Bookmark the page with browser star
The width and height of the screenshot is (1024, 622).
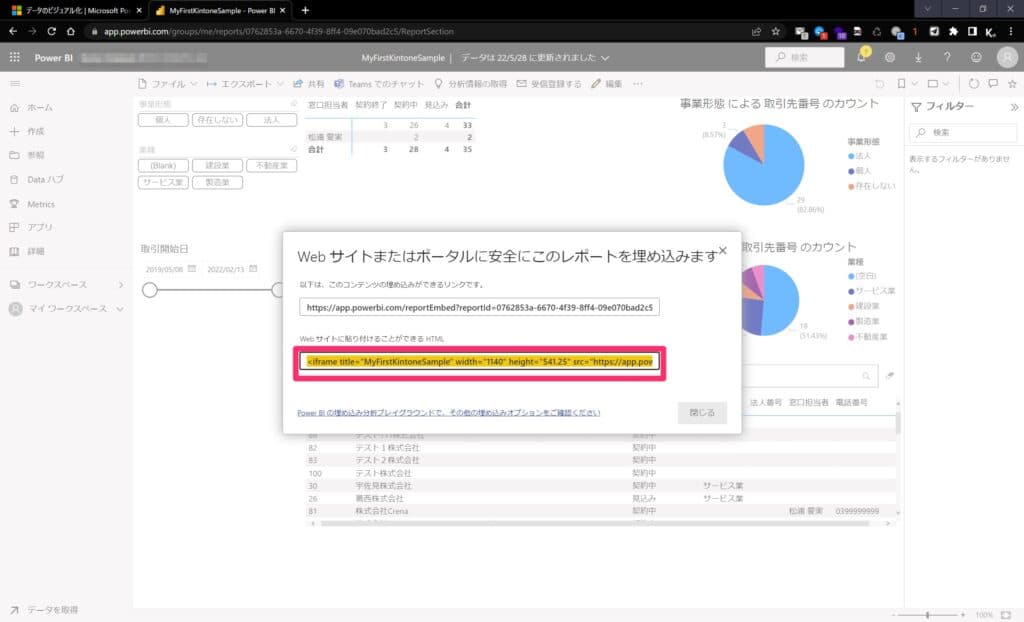click(775, 31)
